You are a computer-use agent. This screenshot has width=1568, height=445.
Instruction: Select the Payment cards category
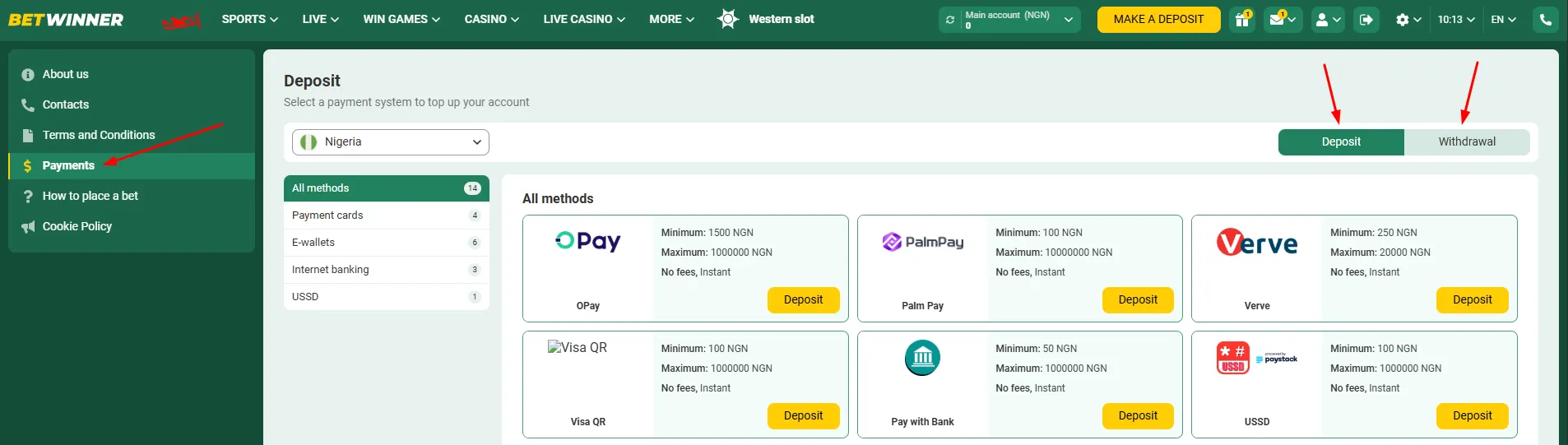coord(387,216)
